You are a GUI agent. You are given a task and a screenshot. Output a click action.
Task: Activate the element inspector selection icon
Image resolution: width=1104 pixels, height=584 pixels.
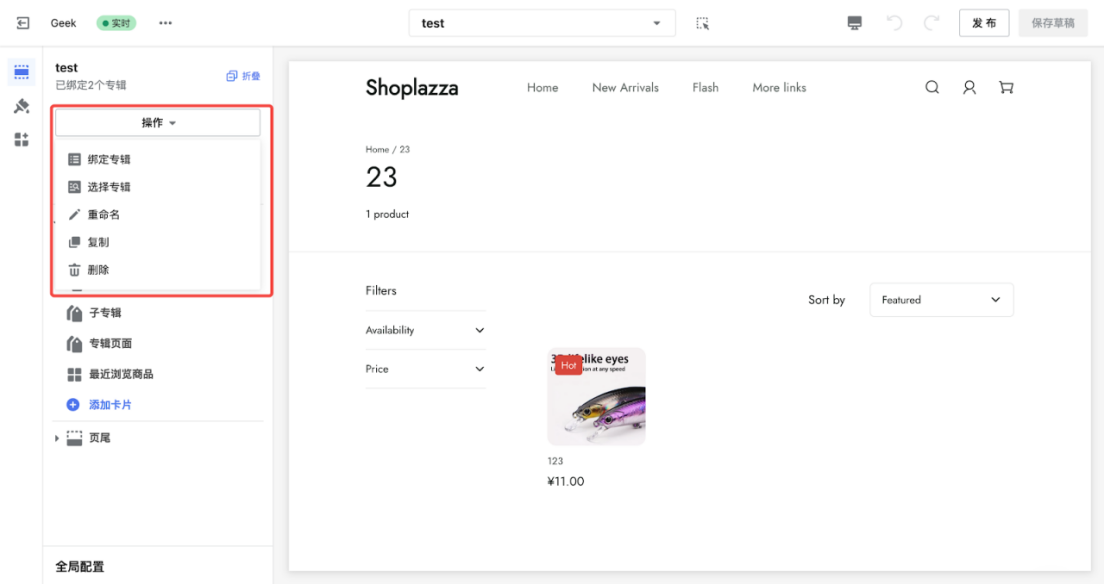pyautogui.click(x=703, y=23)
